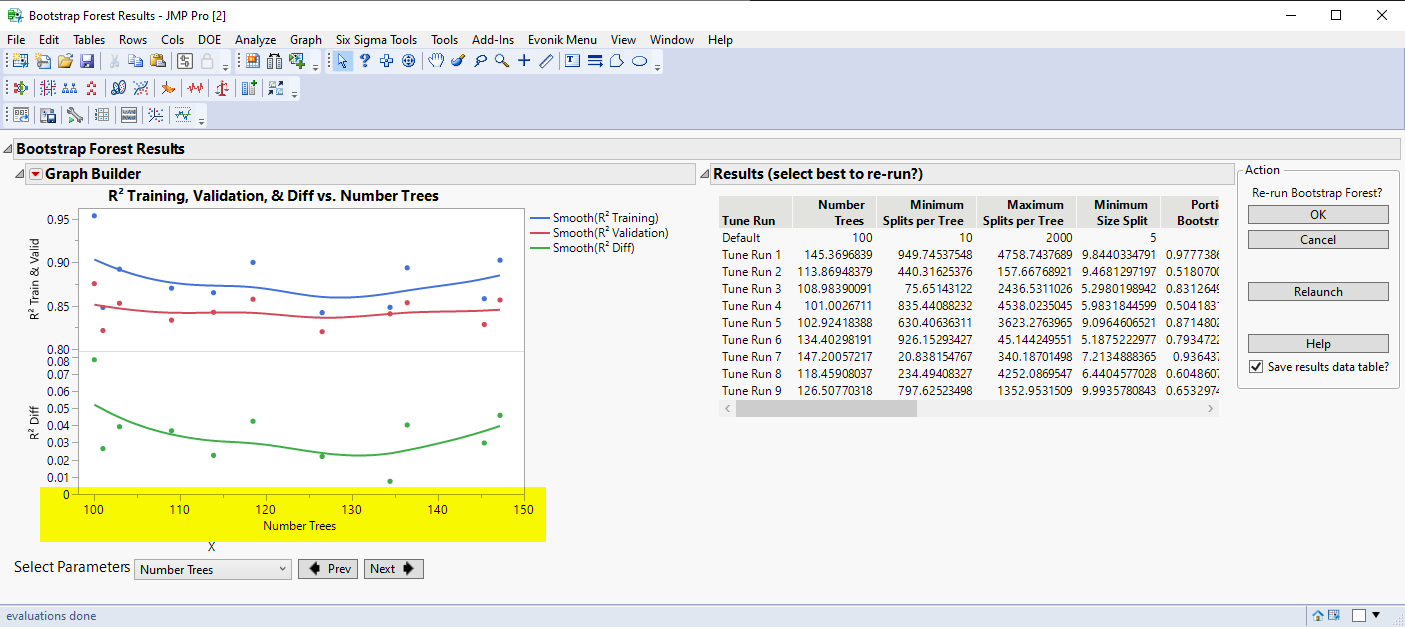Click the Relaunch button
The width and height of the screenshot is (1405, 627).
click(x=1318, y=292)
